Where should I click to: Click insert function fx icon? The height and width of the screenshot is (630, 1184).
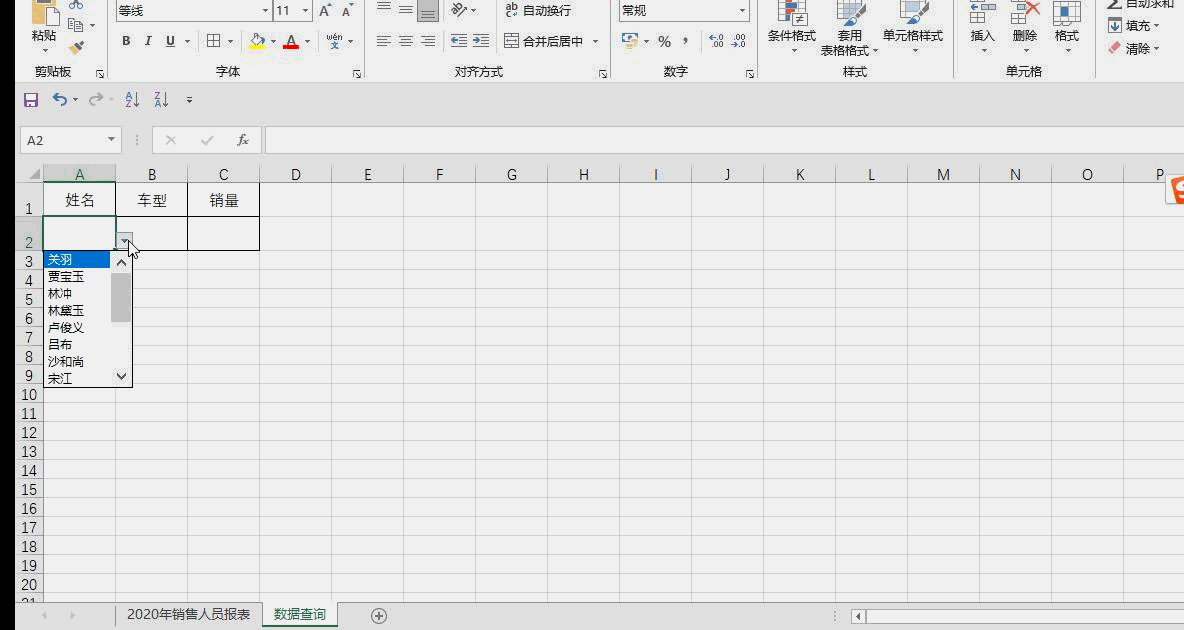pos(242,140)
